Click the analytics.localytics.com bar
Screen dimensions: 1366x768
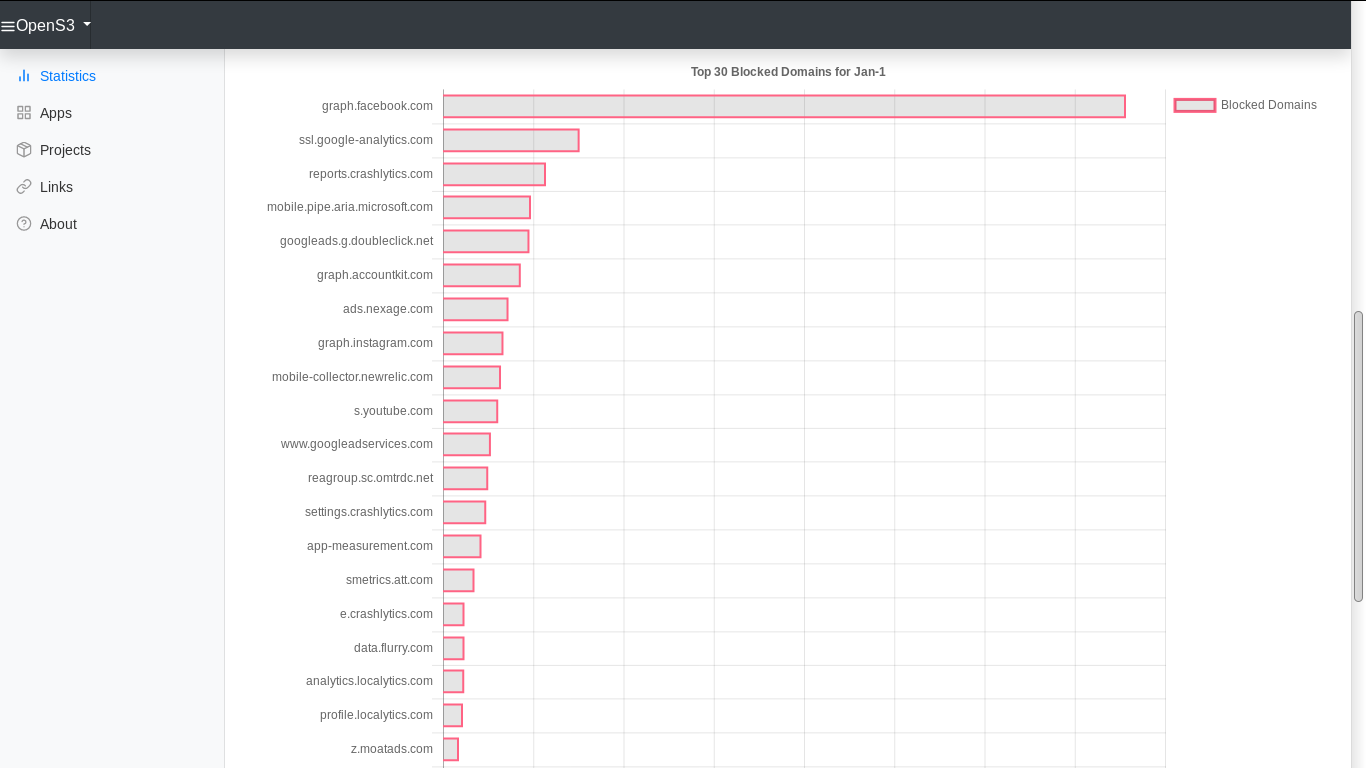tap(454, 681)
